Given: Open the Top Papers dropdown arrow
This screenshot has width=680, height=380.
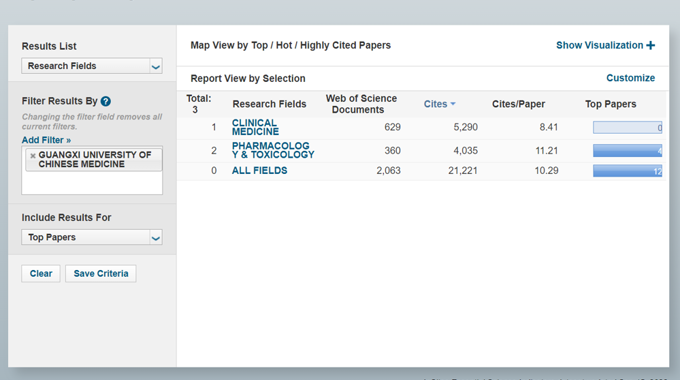Looking at the screenshot, I should (x=156, y=238).
